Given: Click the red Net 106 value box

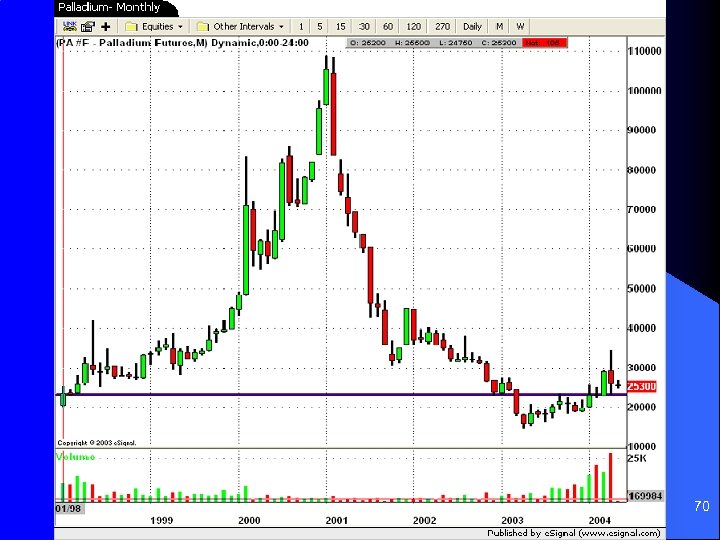Looking at the screenshot, I should [x=545, y=43].
